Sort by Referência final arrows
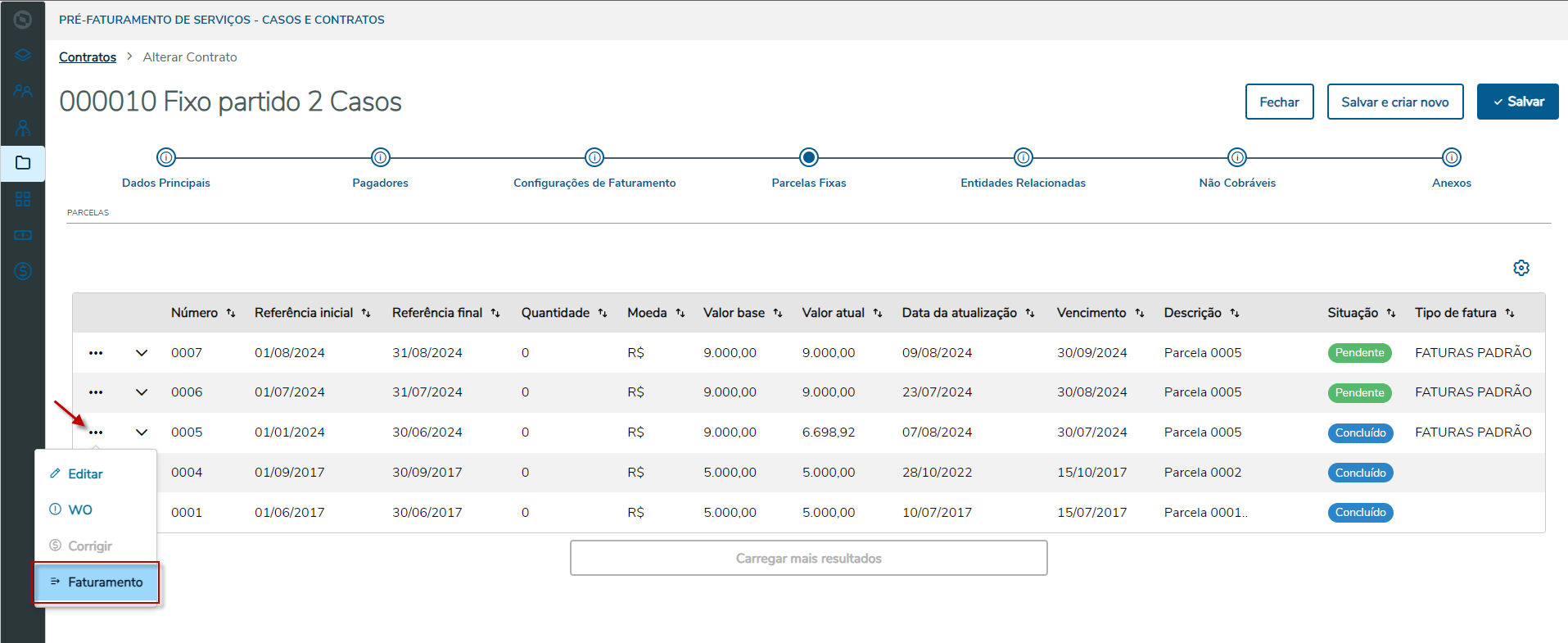The width and height of the screenshot is (1568, 643). [x=495, y=313]
